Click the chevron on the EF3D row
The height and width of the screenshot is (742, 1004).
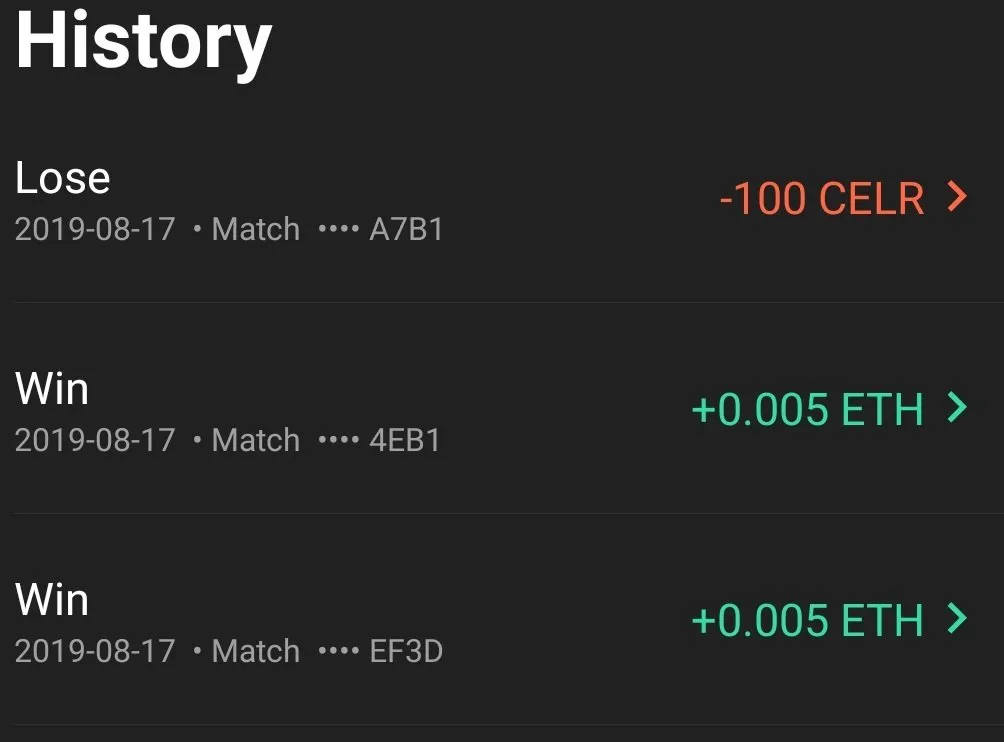[x=957, y=619]
